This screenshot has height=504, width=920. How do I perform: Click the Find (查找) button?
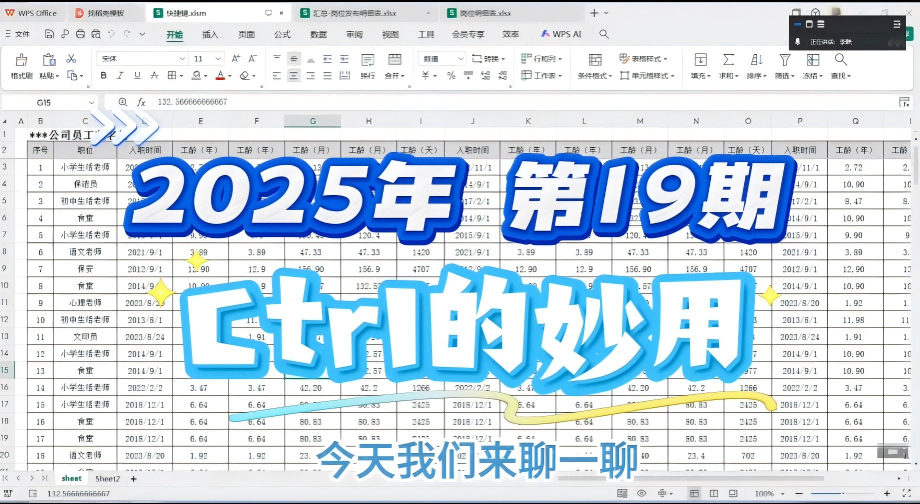pos(841,66)
